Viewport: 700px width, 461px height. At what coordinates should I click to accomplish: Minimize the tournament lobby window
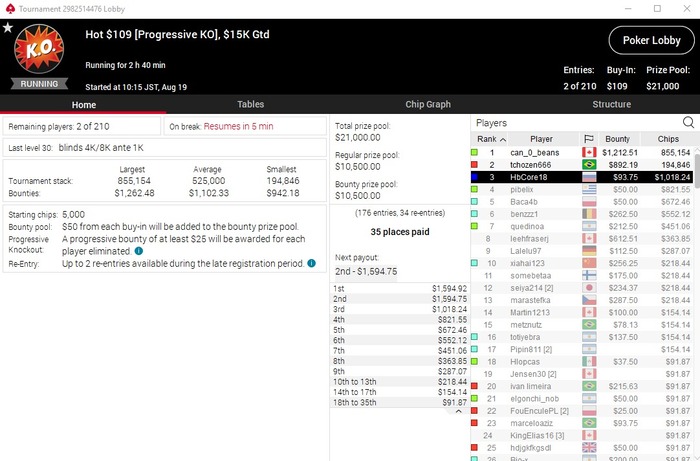(628, 8)
